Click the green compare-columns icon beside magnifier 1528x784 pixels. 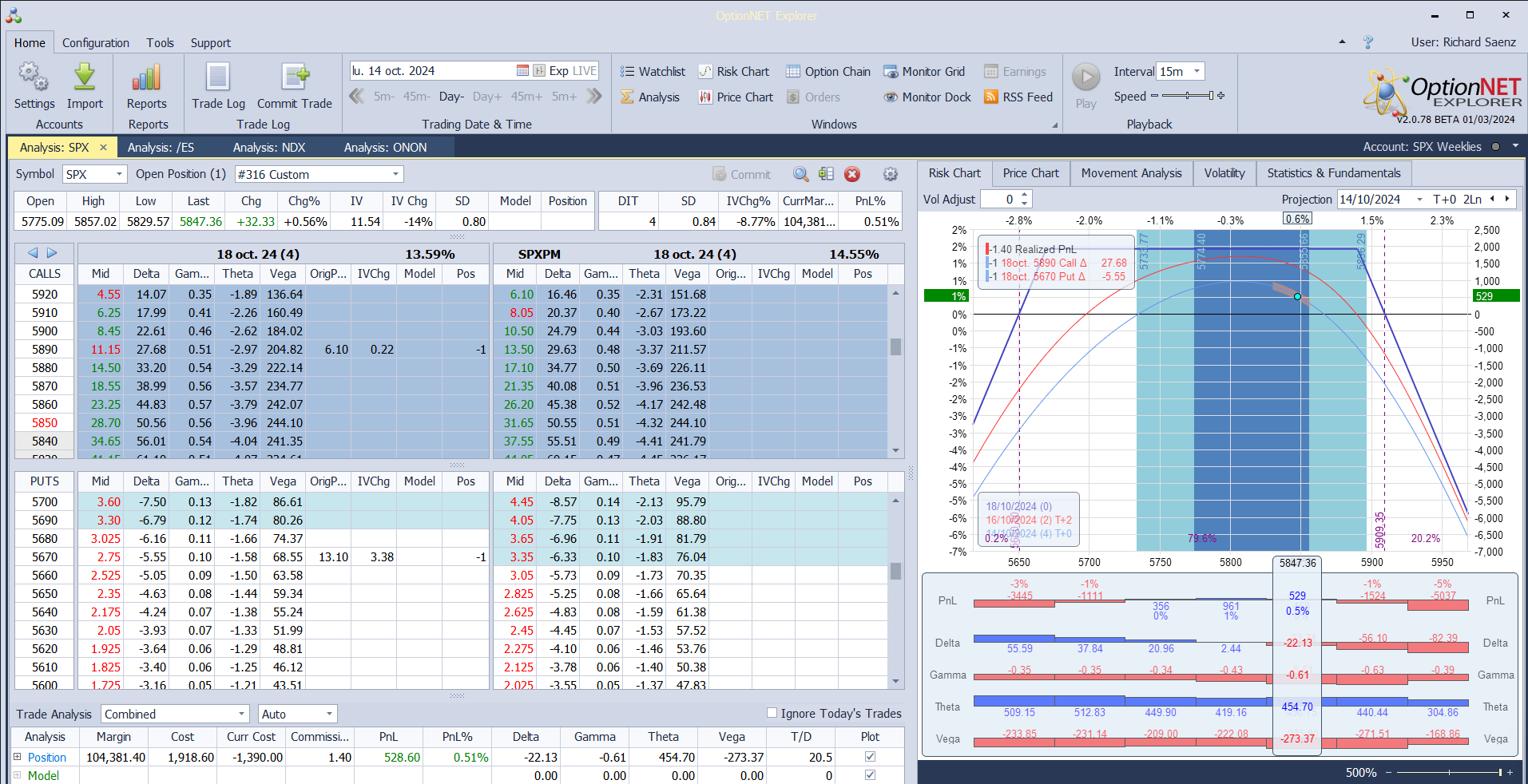pos(826,174)
